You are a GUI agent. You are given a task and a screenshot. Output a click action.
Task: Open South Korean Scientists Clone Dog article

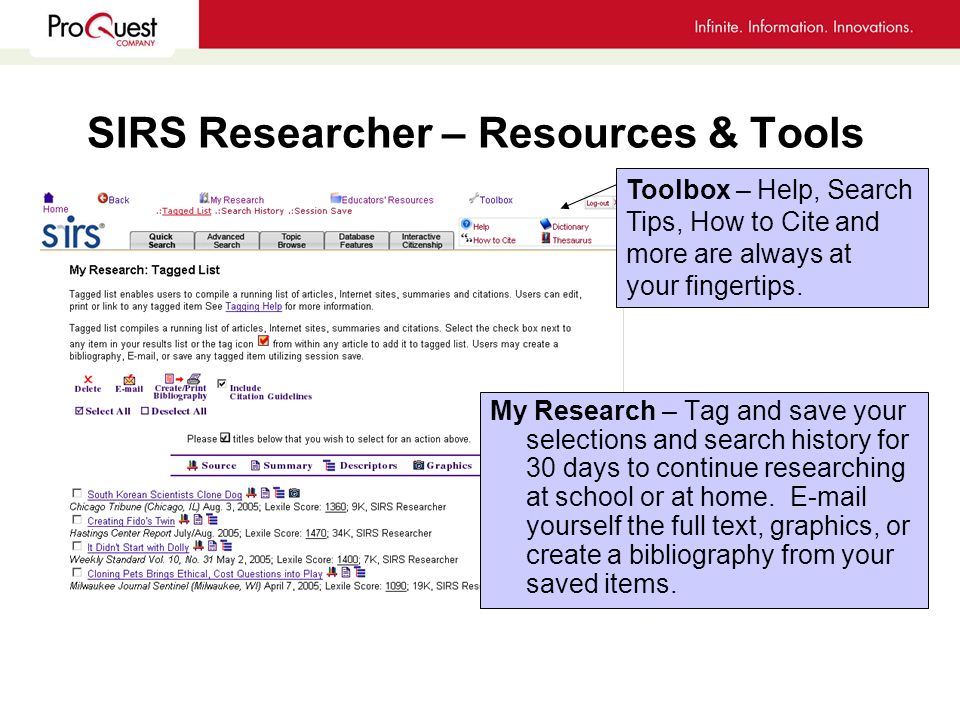tap(165, 494)
